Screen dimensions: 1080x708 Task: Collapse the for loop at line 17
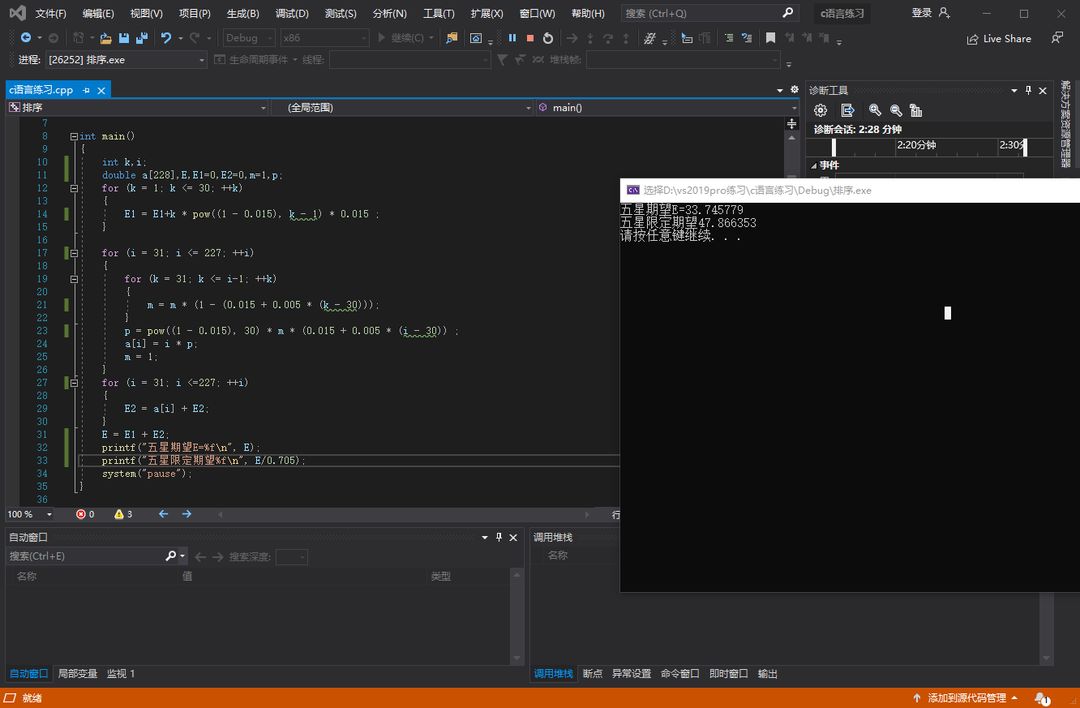[x=74, y=253]
